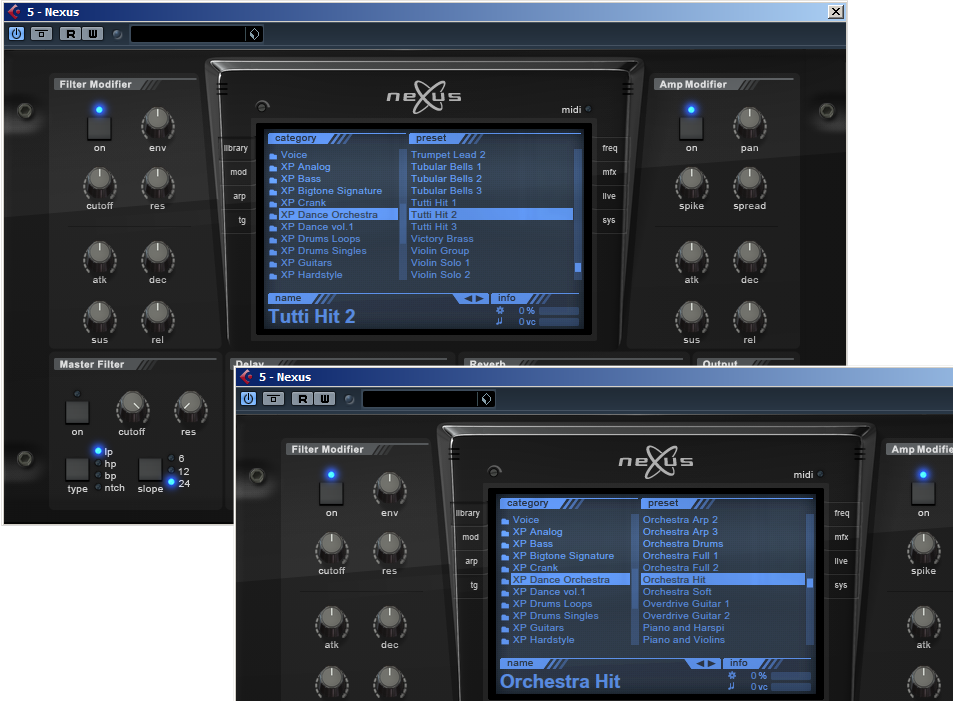Open the preset dropdown in back window's toolbar

coord(254,34)
